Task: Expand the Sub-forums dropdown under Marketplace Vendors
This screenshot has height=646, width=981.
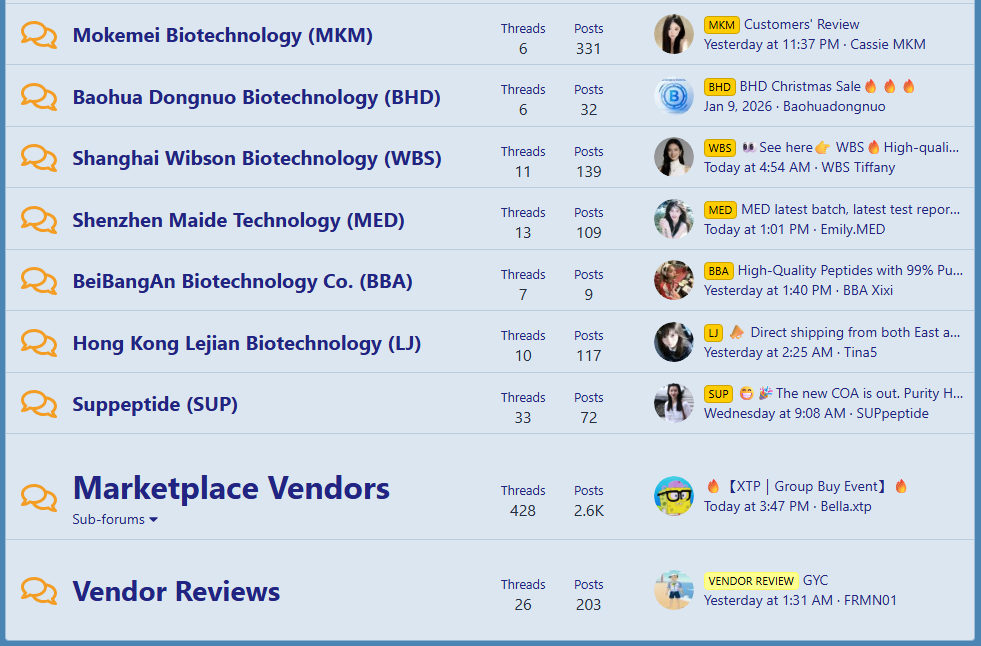Action: click(115, 520)
